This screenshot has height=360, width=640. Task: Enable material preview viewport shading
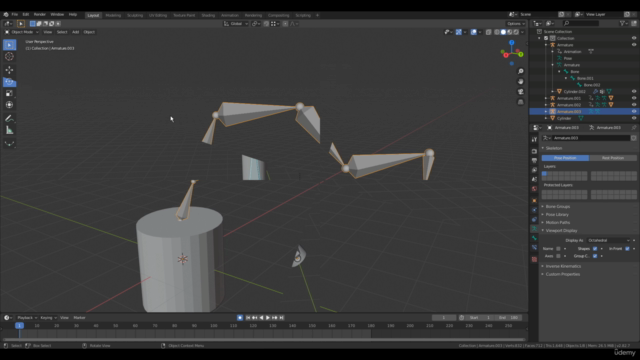click(x=510, y=32)
